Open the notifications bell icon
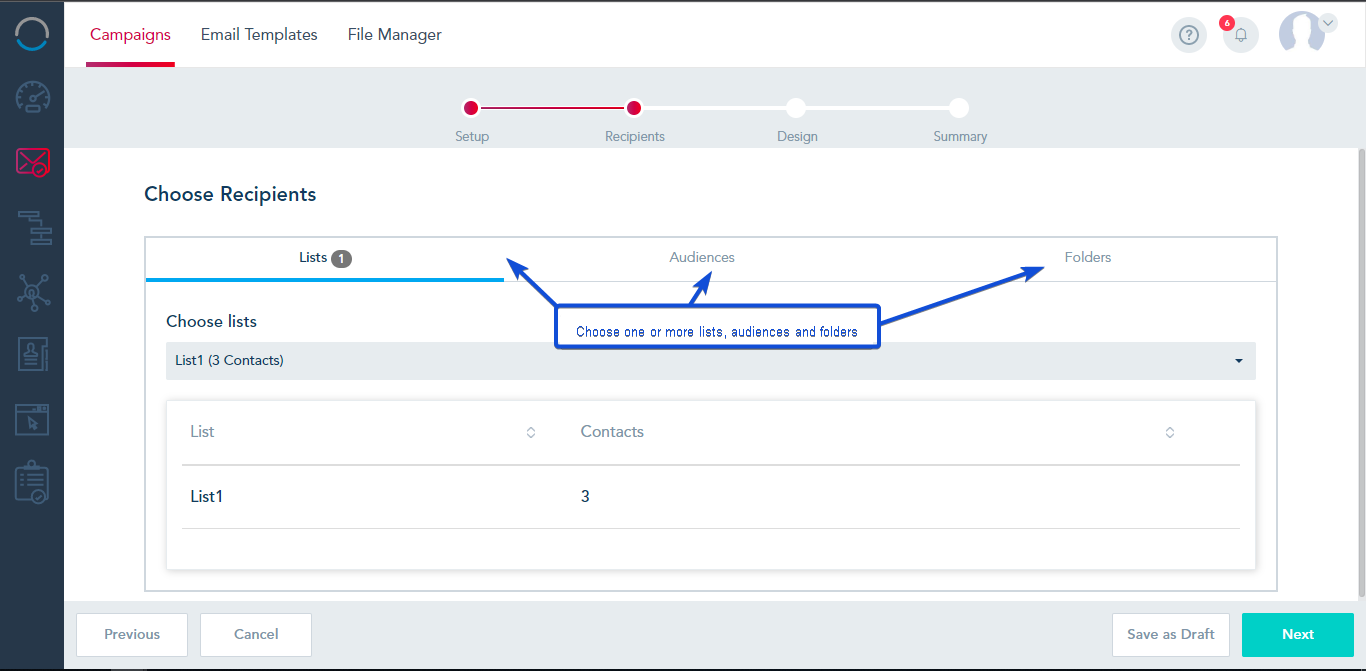The width and height of the screenshot is (1366, 671). tap(1241, 35)
